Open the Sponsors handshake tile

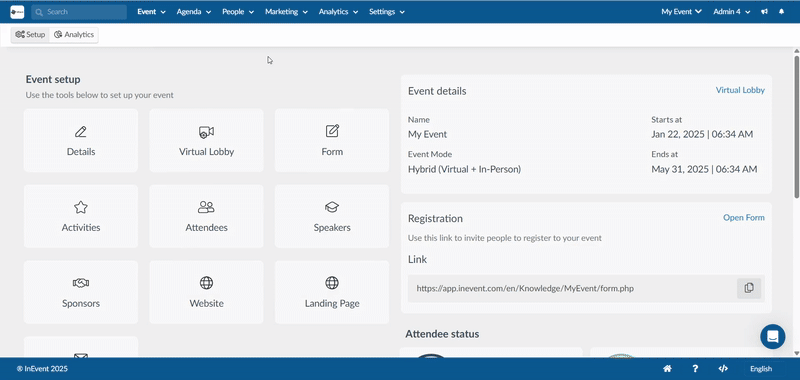coord(81,292)
